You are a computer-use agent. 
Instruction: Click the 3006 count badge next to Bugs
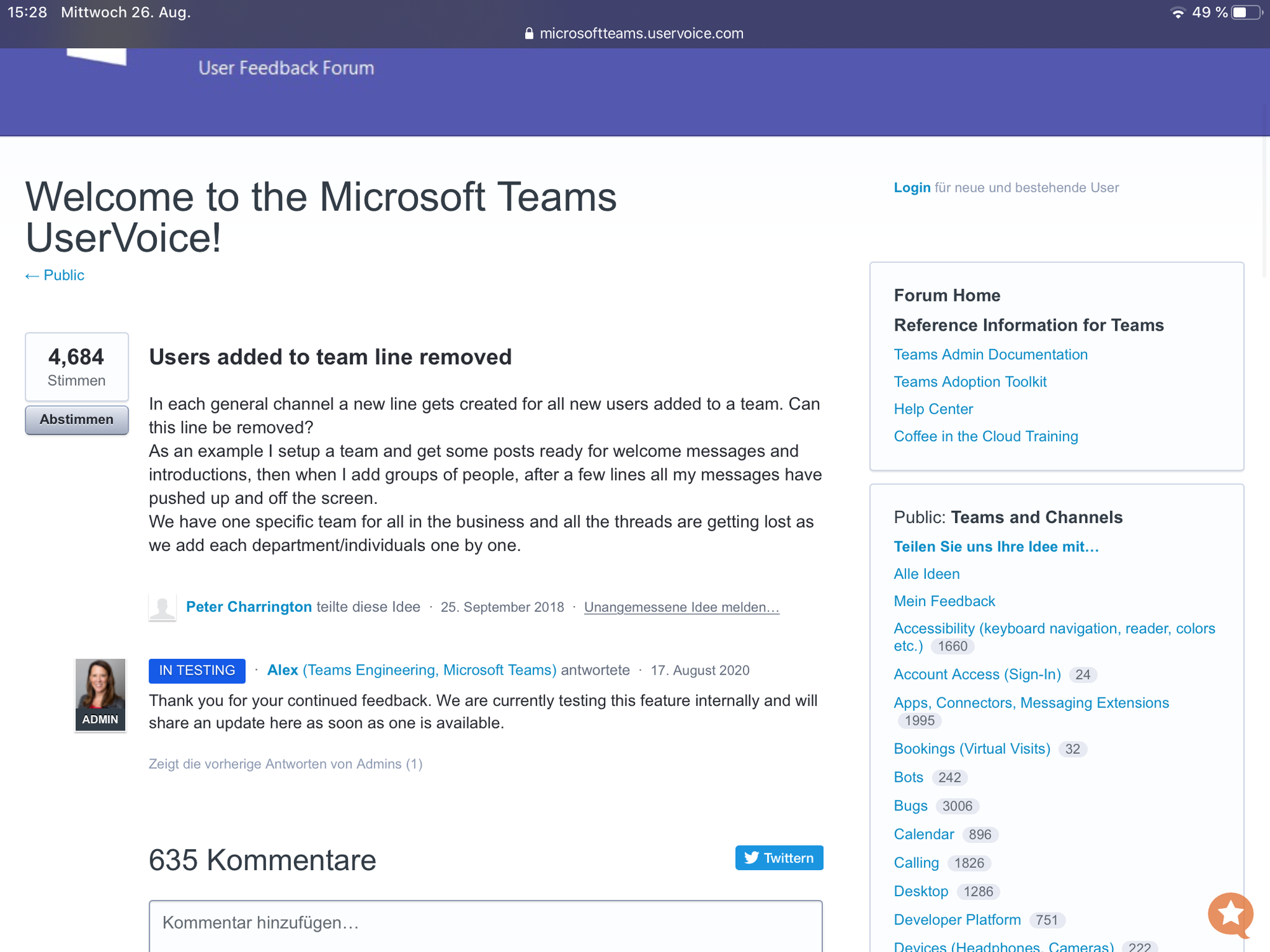pyautogui.click(x=957, y=807)
